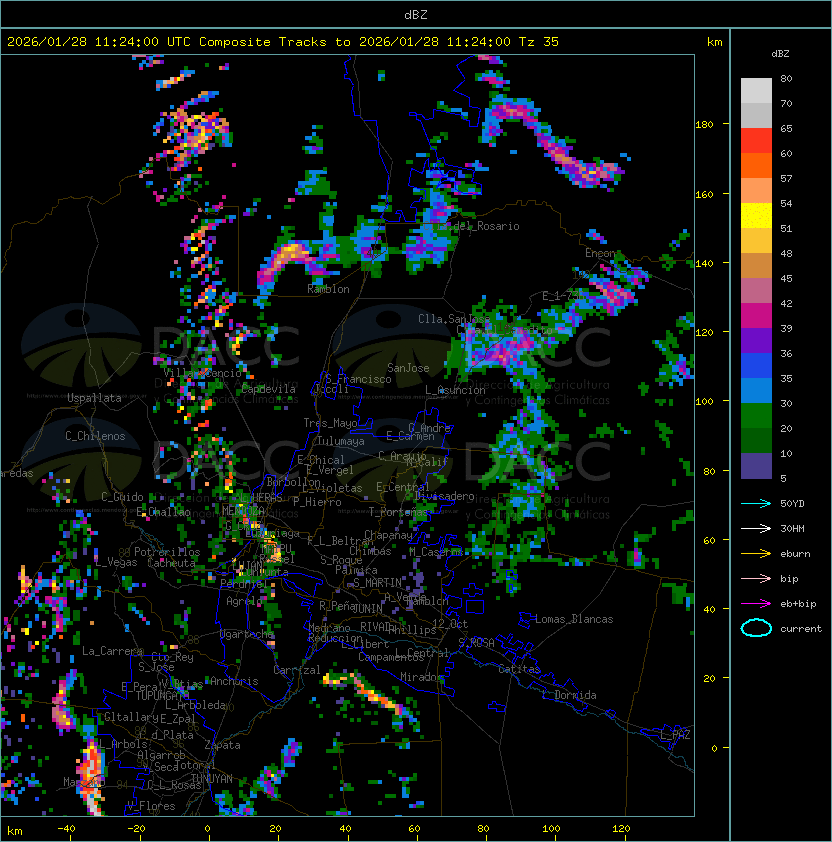Click the '80' legend value label
This screenshot has height=842, width=832.
786,78
